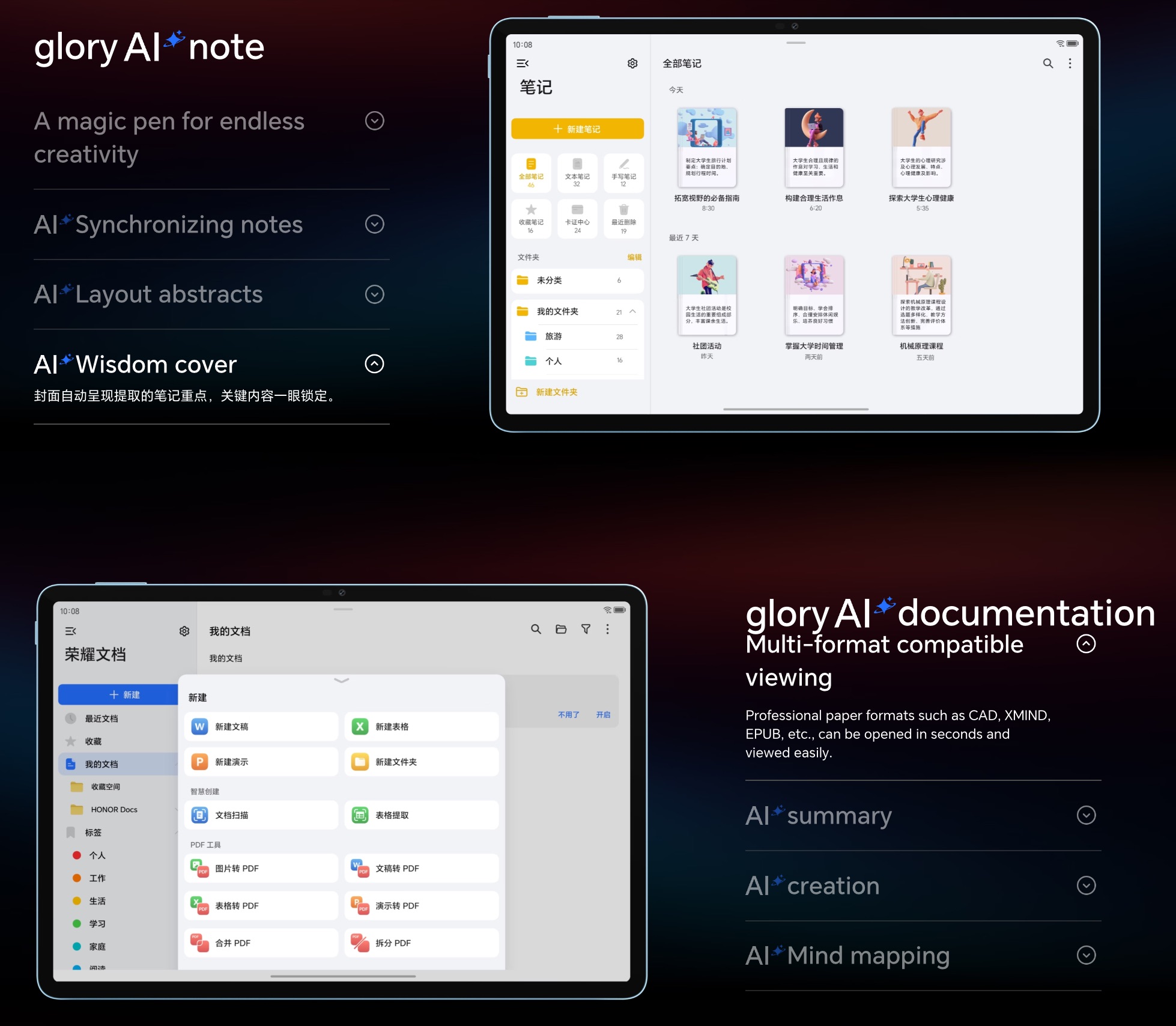Open the 收藏笔记 starred tile
The image size is (1176, 1026).
point(531,219)
